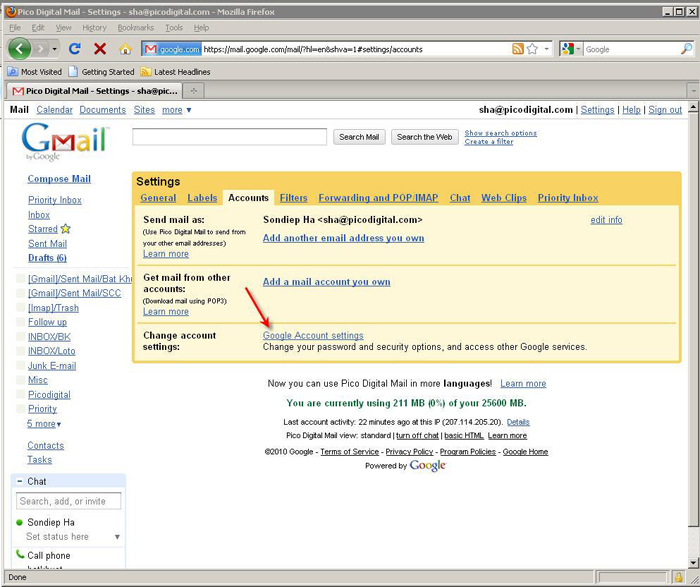Click the Gmail logo
Image resolution: width=700 pixels, height=587 pixels.
pyautogui.click(x=65, y=142)
